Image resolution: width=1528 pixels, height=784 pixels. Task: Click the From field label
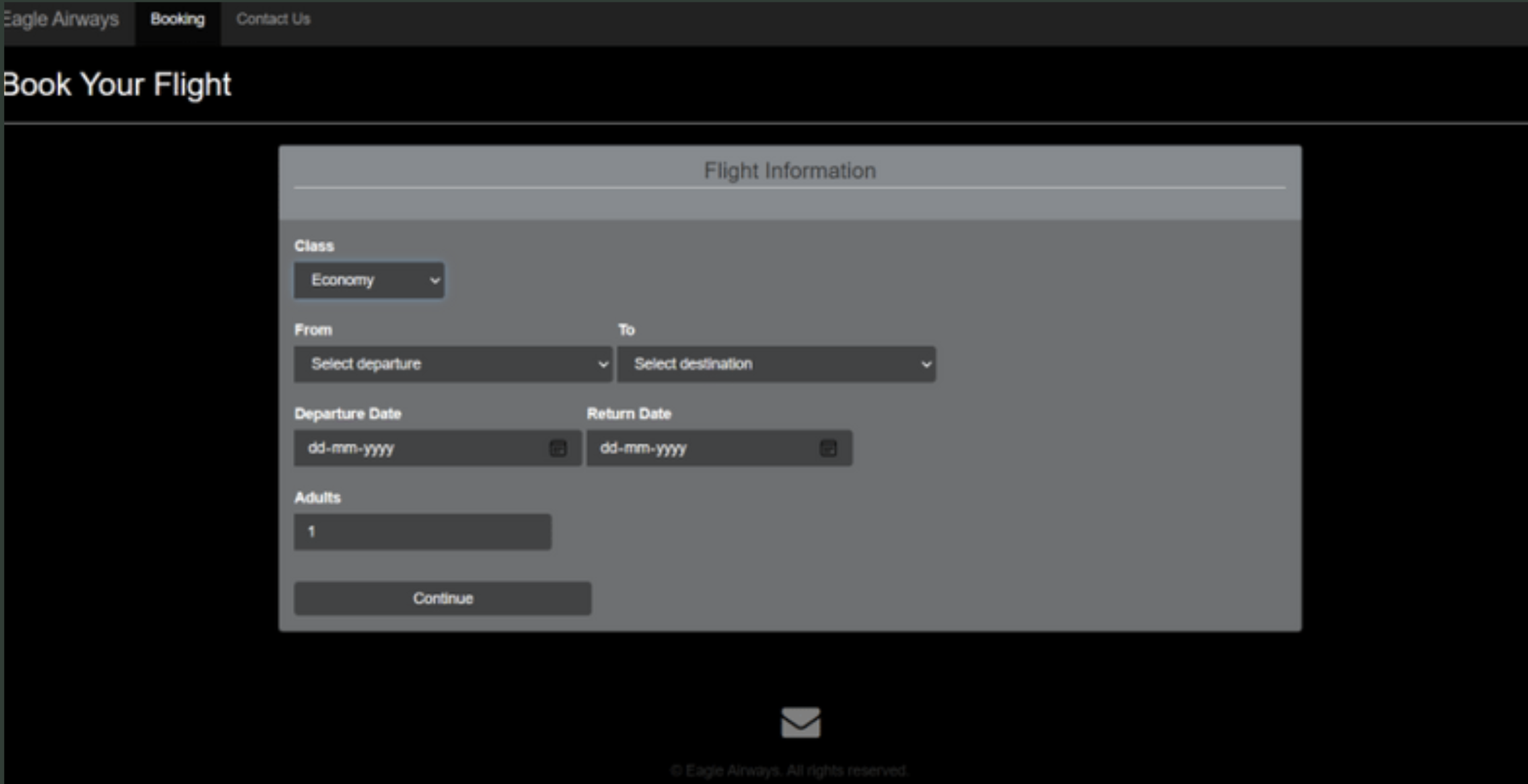click(x=313, y=329)
